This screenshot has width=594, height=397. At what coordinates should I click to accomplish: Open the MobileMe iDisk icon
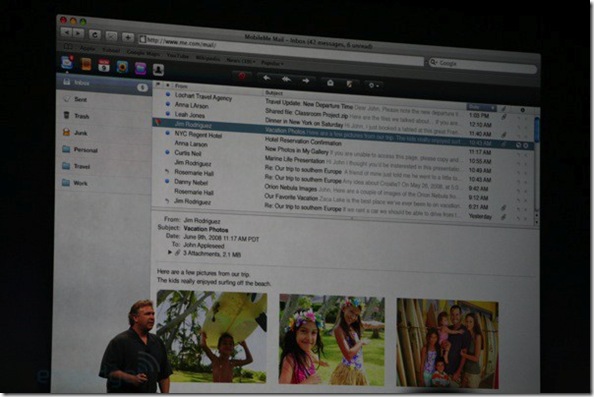tap(140, 68)
